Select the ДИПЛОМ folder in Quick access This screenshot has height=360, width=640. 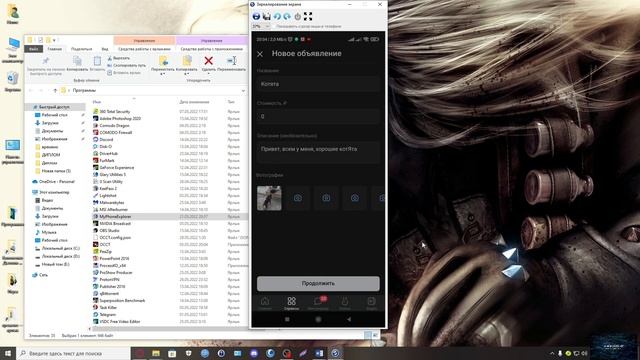coord(47,155)
